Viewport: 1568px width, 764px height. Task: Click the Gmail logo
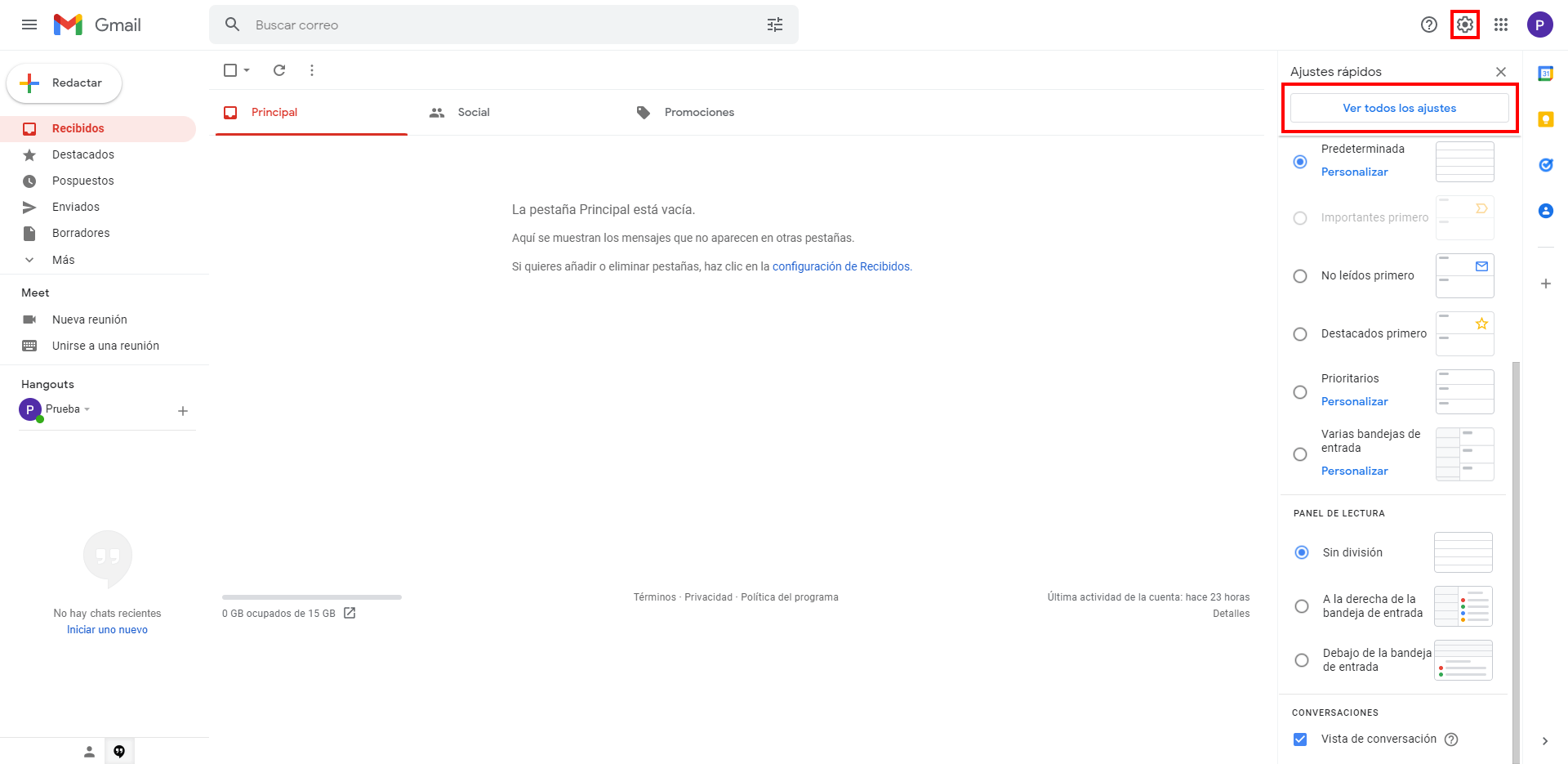97,25
